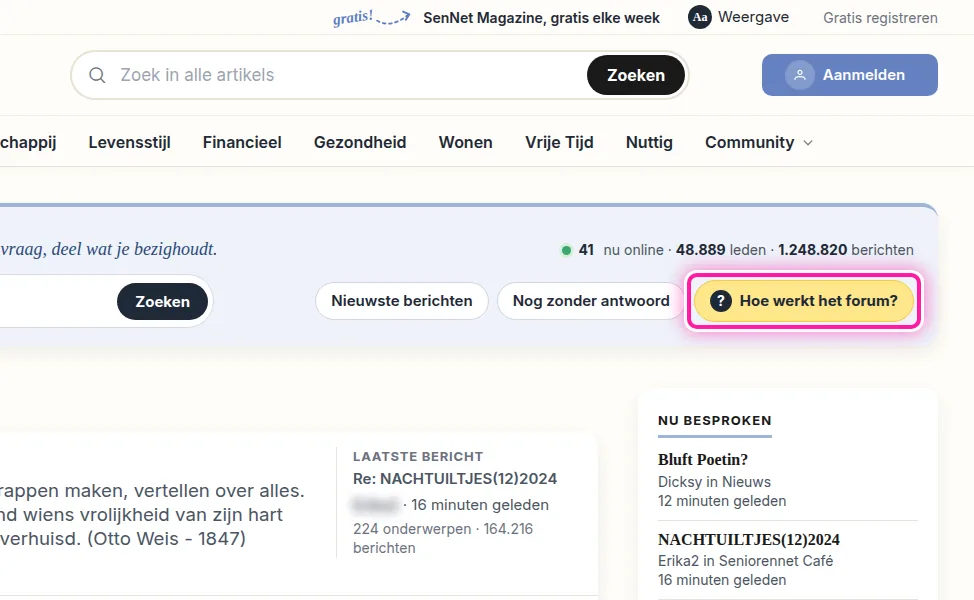Click the Aa display settings icon
The width and height of the screenshot is (974, 600).
click(700, 17)
